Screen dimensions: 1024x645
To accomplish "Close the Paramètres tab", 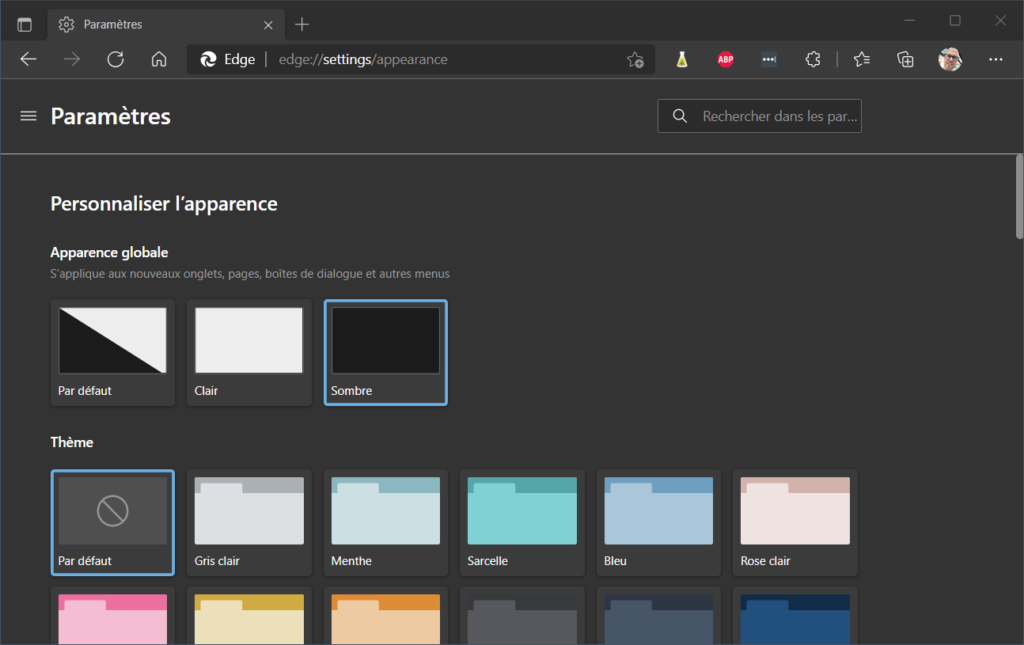I will click(x=268, y=25).
